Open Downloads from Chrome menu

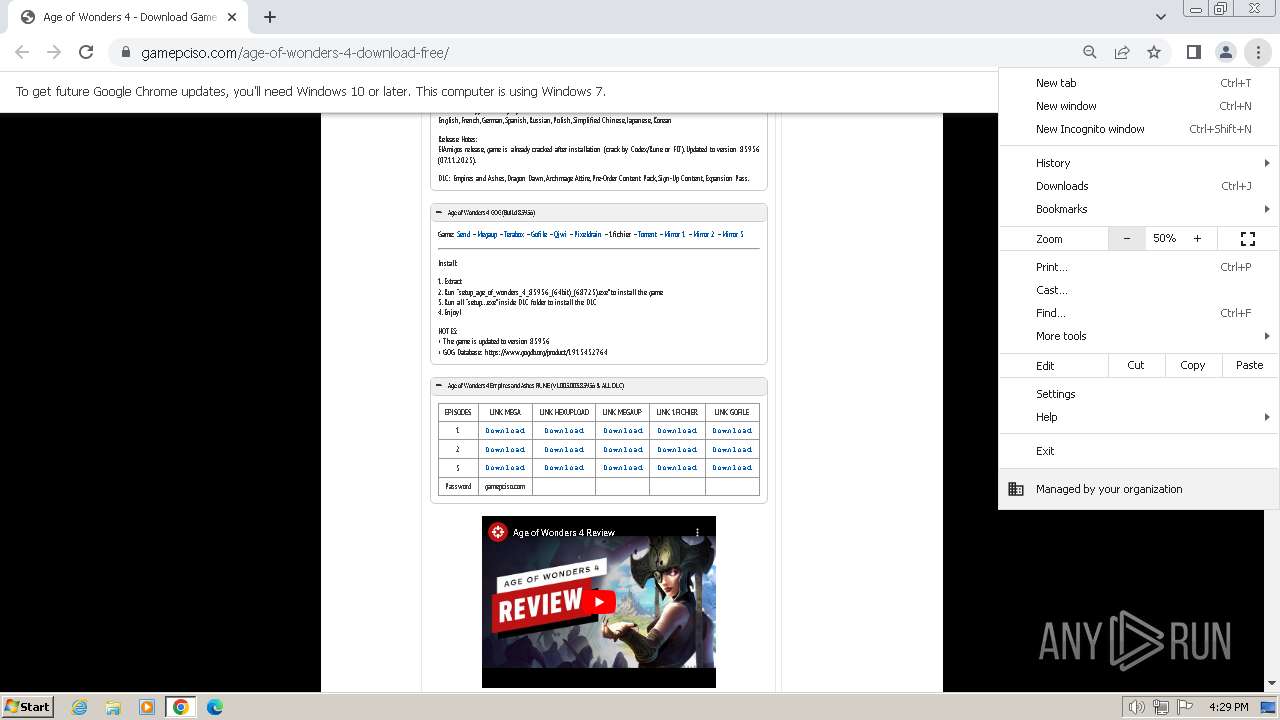pos(1139,186)
